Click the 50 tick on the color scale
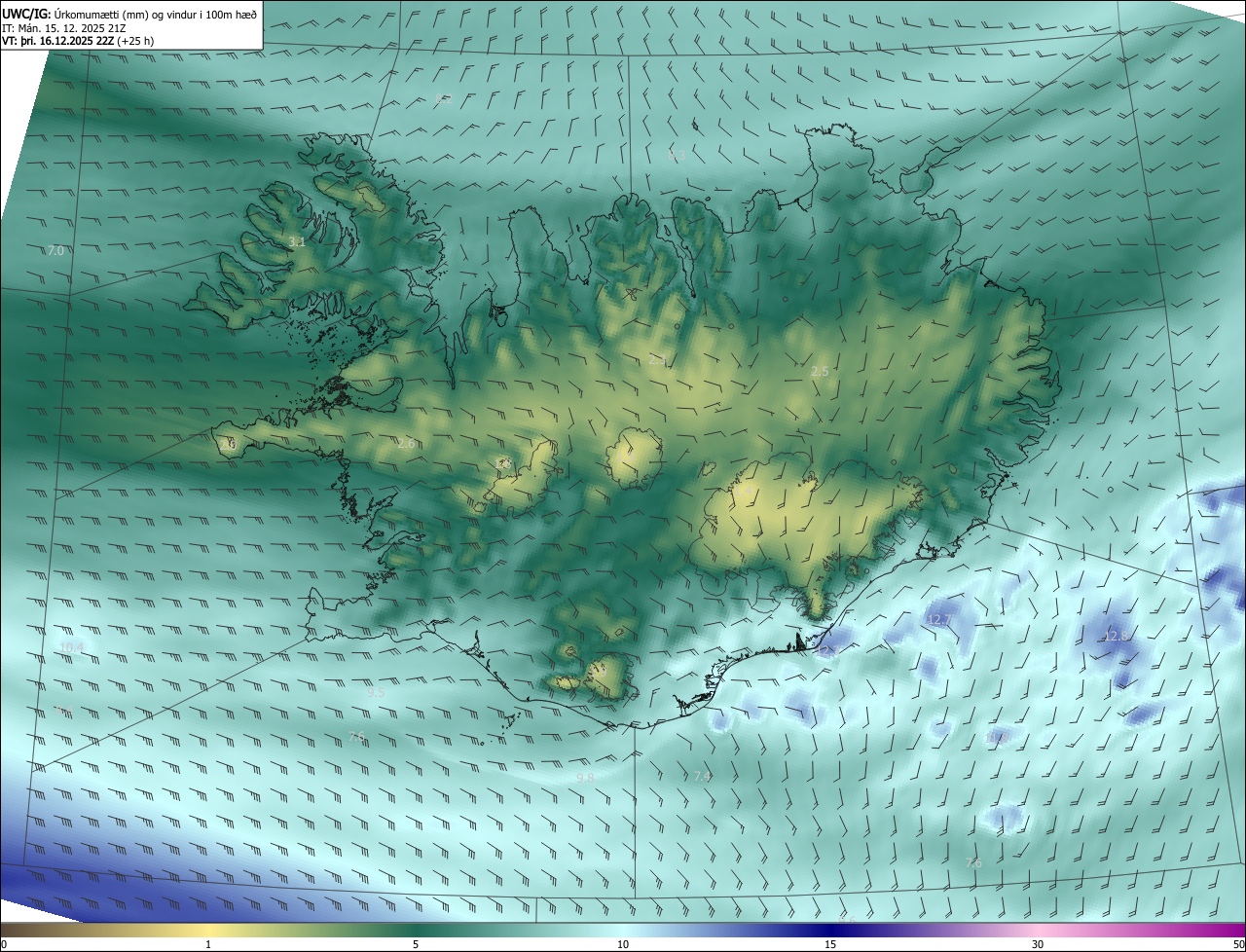The height and width of the screenshot is (952, 1246). pyautogui.click(x=1238, y=944)
